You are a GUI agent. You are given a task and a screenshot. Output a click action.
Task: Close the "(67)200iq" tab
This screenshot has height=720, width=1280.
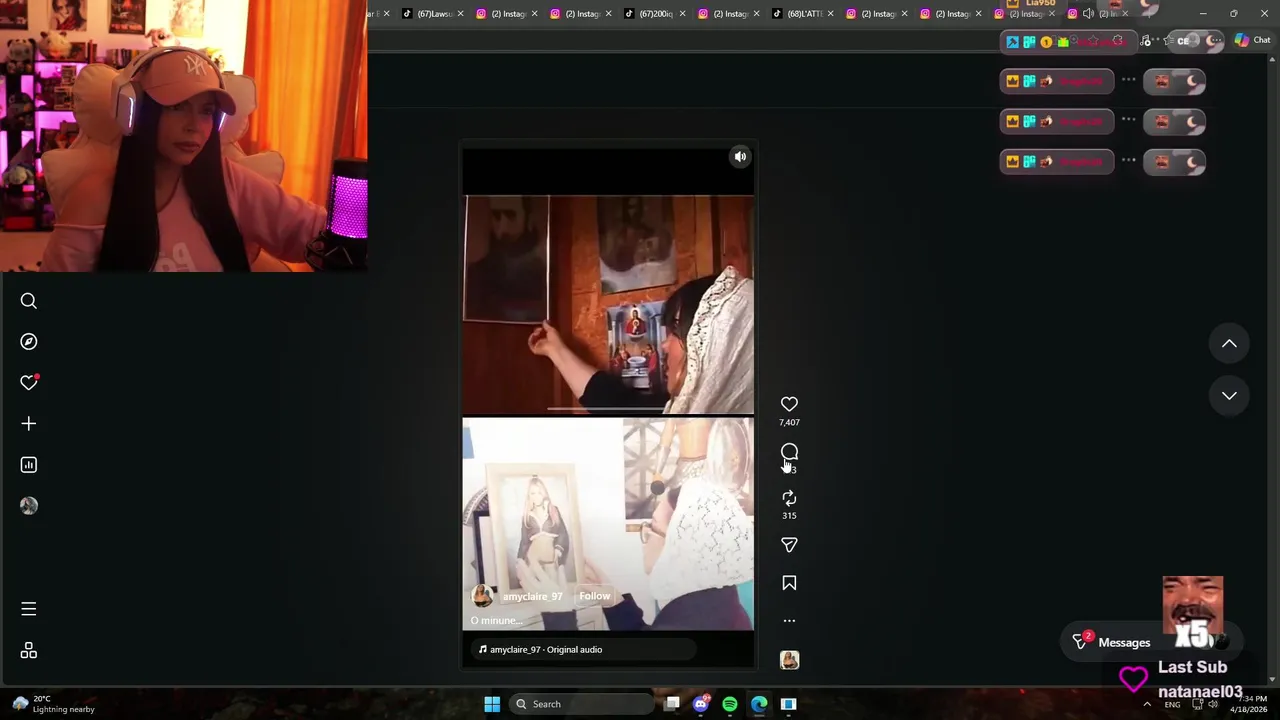683,14
